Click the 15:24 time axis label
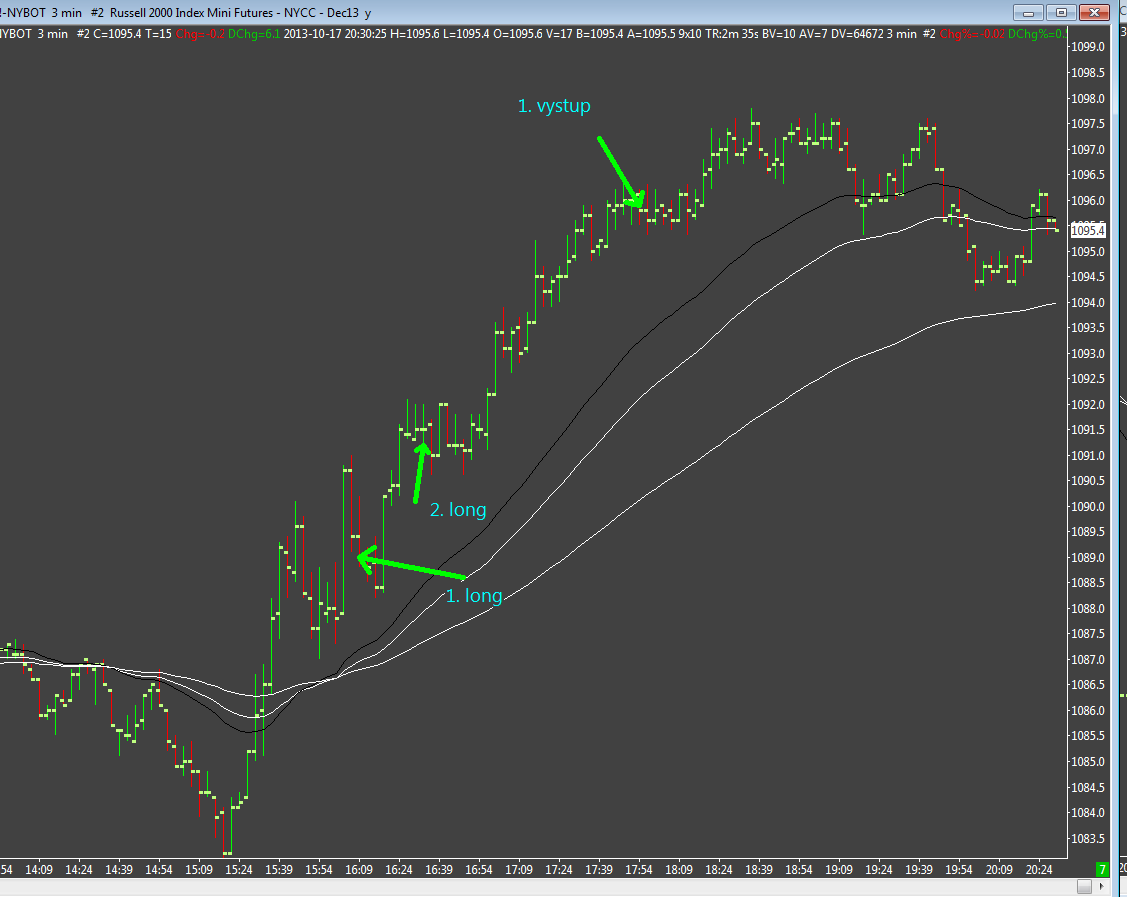 pos(239,870)
